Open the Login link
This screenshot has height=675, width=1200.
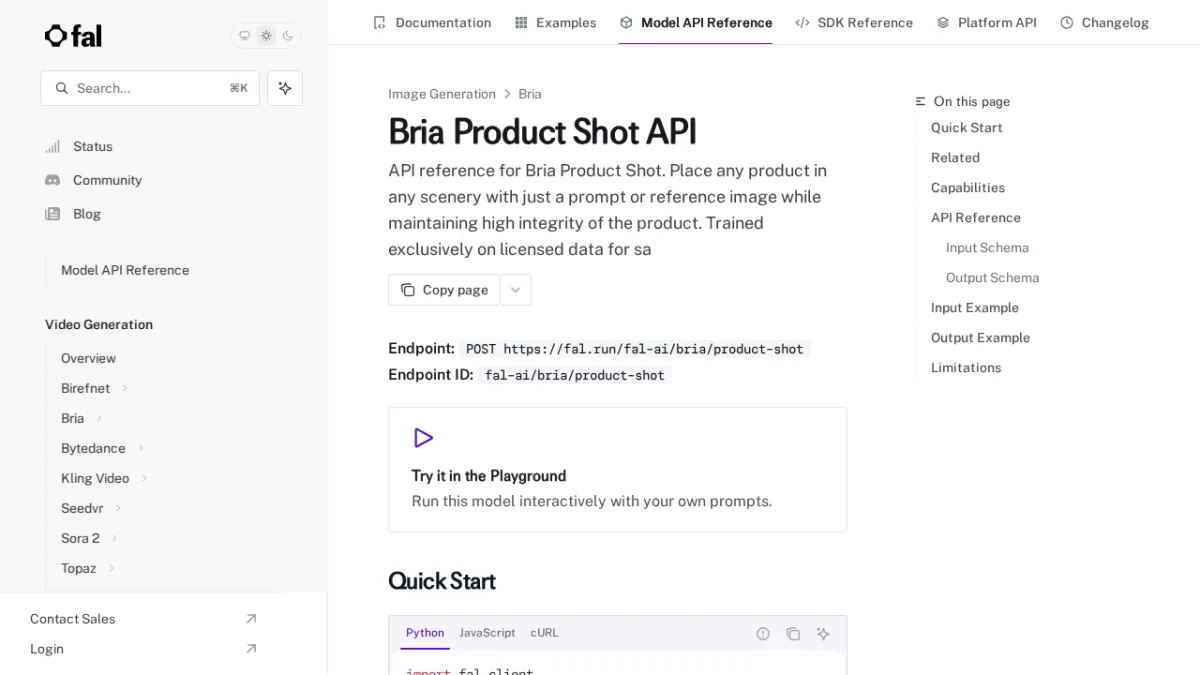click(47, 649)
